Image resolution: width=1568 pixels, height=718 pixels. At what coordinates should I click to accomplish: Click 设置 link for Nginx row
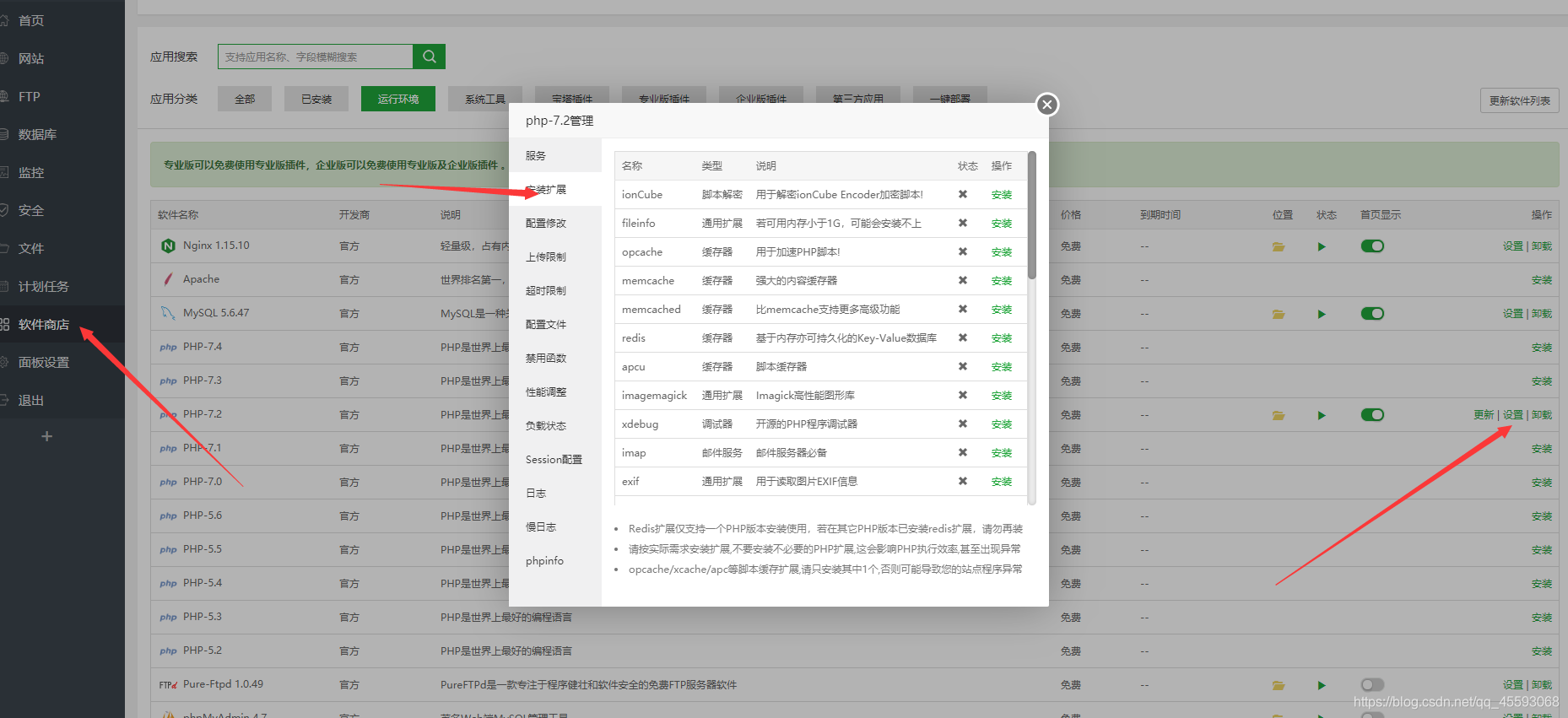tap(1512, 246)
